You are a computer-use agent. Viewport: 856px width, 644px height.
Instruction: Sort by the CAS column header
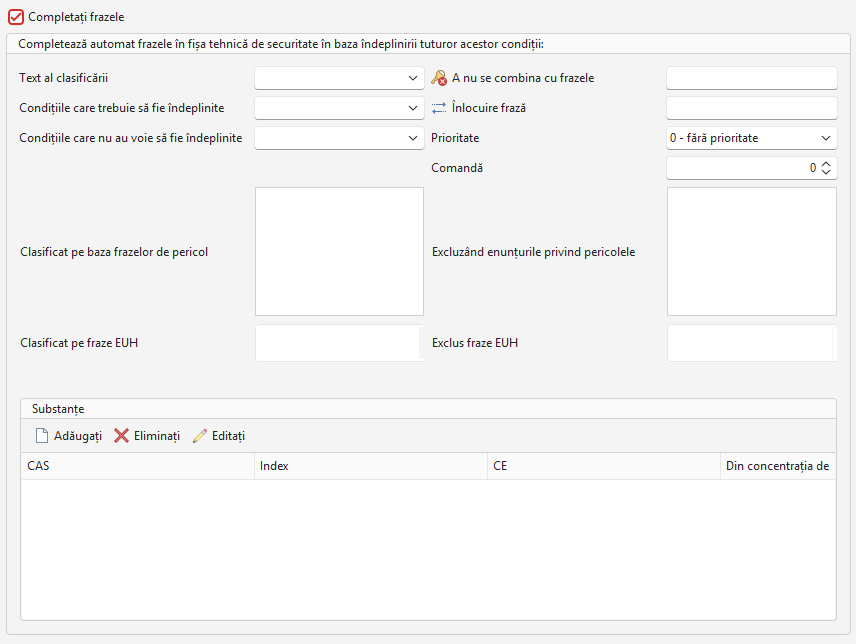click(138, 466)
